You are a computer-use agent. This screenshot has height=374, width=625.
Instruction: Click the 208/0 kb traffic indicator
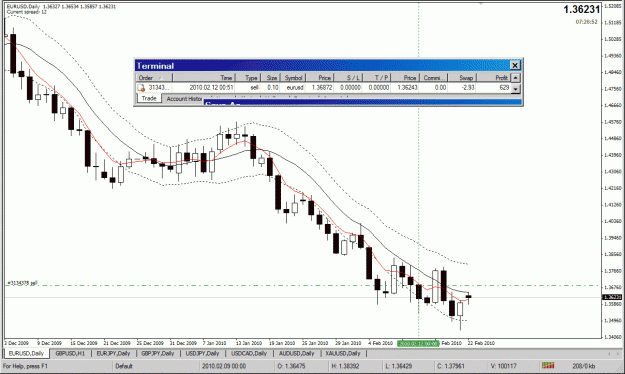tap(584, 366)
